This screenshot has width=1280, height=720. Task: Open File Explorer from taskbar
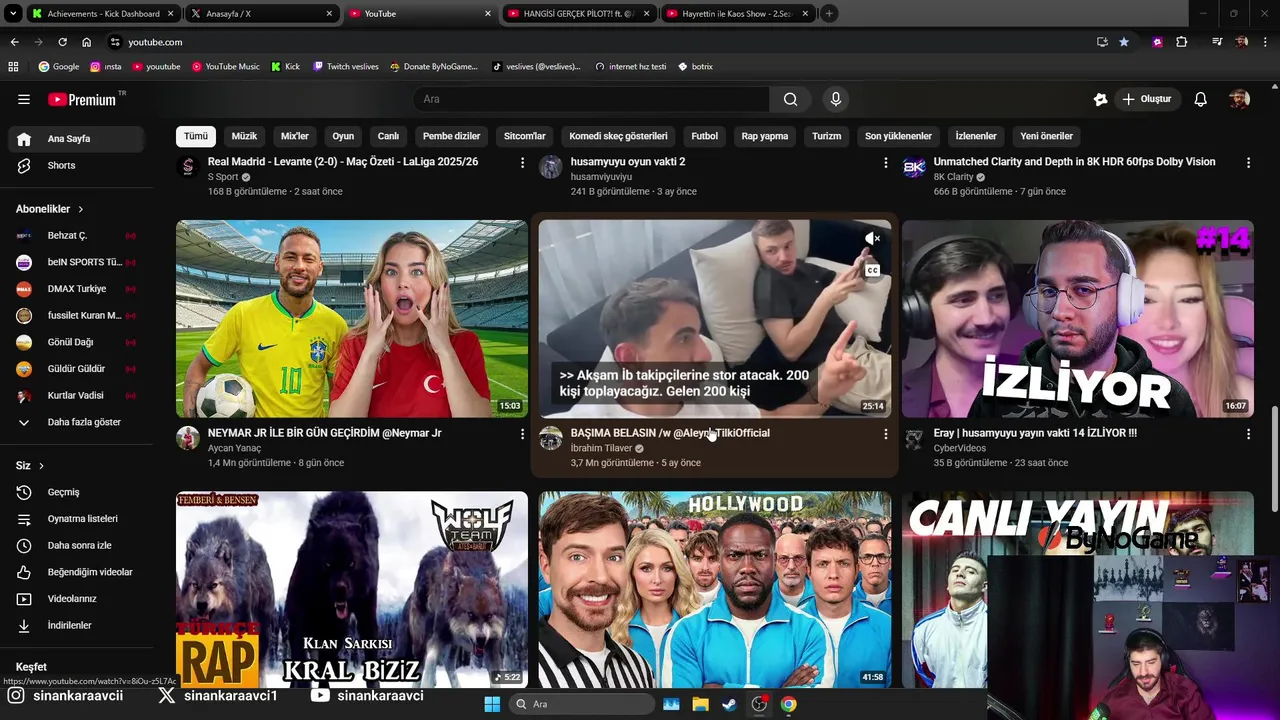tap(700, 704)
